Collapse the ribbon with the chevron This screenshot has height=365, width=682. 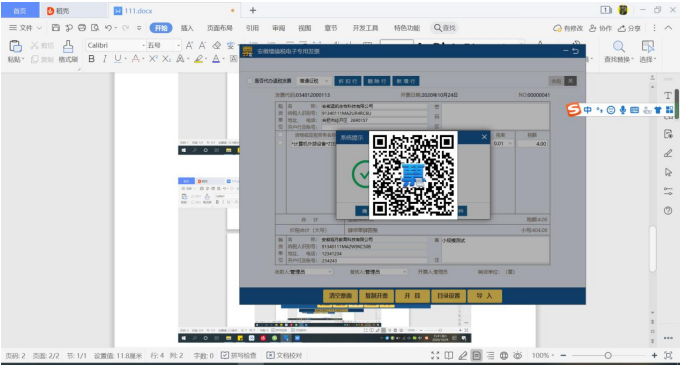[x=669, y=28]
